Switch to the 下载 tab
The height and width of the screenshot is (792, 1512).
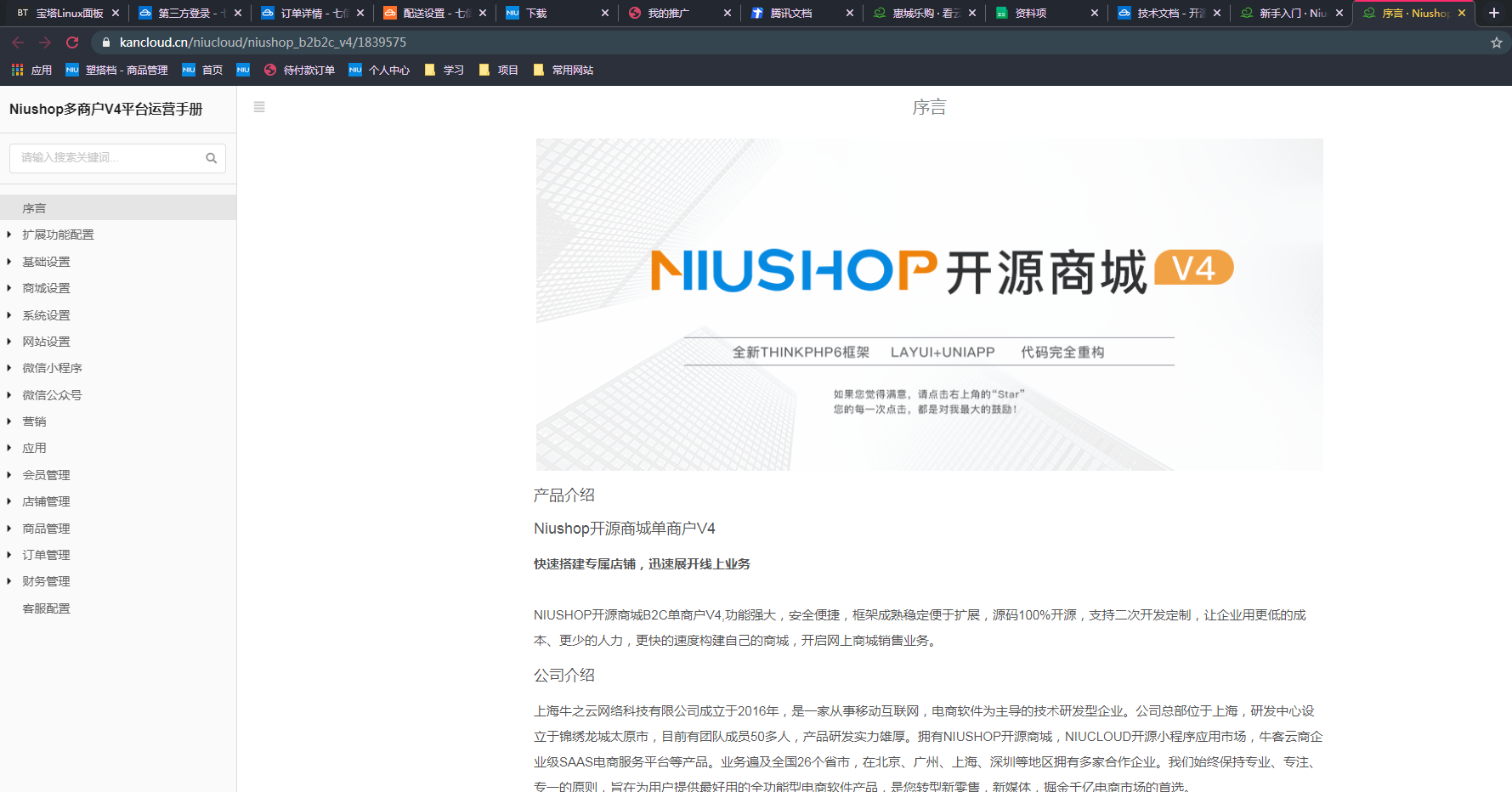(x=557, y=13)
